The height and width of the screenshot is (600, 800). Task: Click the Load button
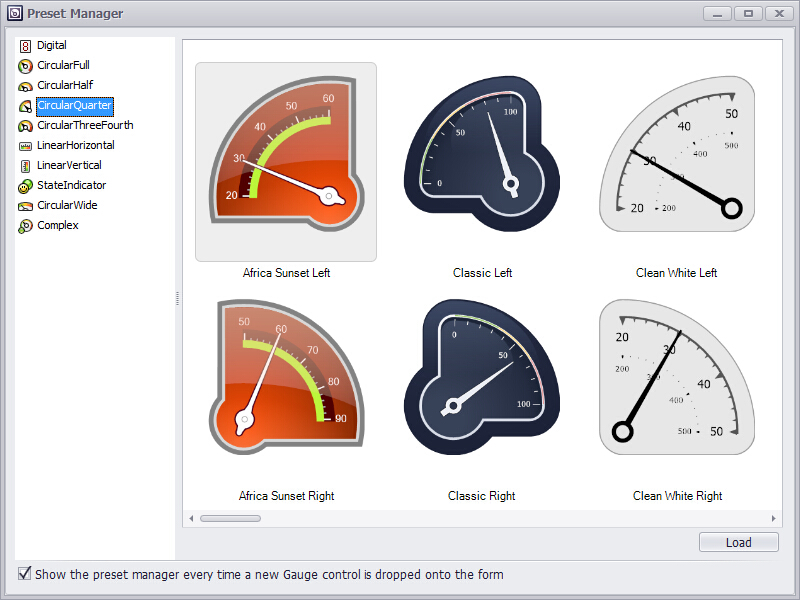tap(738, 542)
